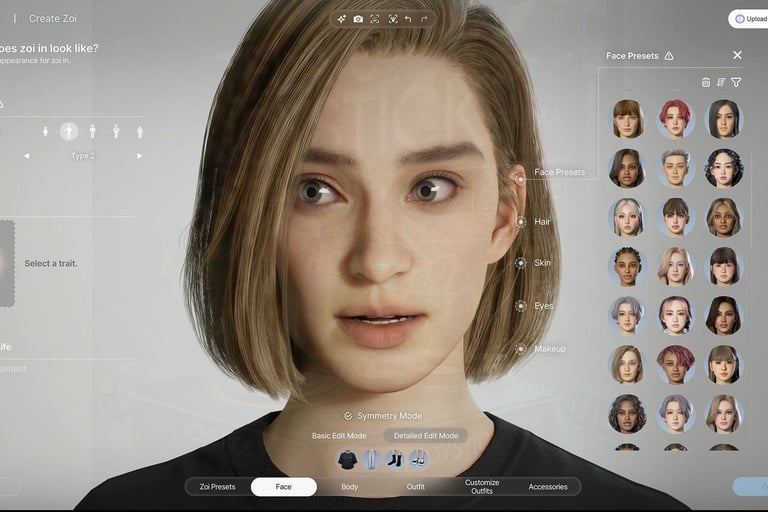The height and width of the screenshot is (512, 768).
Task: Open the Face tab
Action: (x=284, y=487)
